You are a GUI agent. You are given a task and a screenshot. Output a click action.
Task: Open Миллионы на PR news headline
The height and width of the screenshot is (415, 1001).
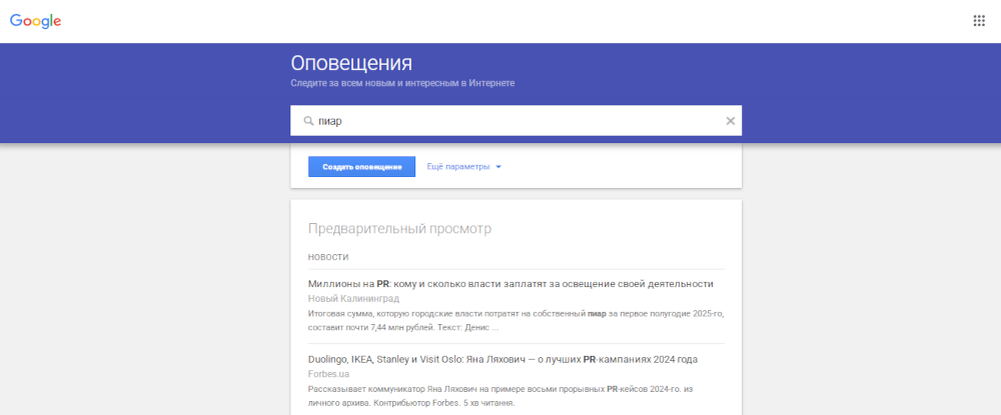510,283
